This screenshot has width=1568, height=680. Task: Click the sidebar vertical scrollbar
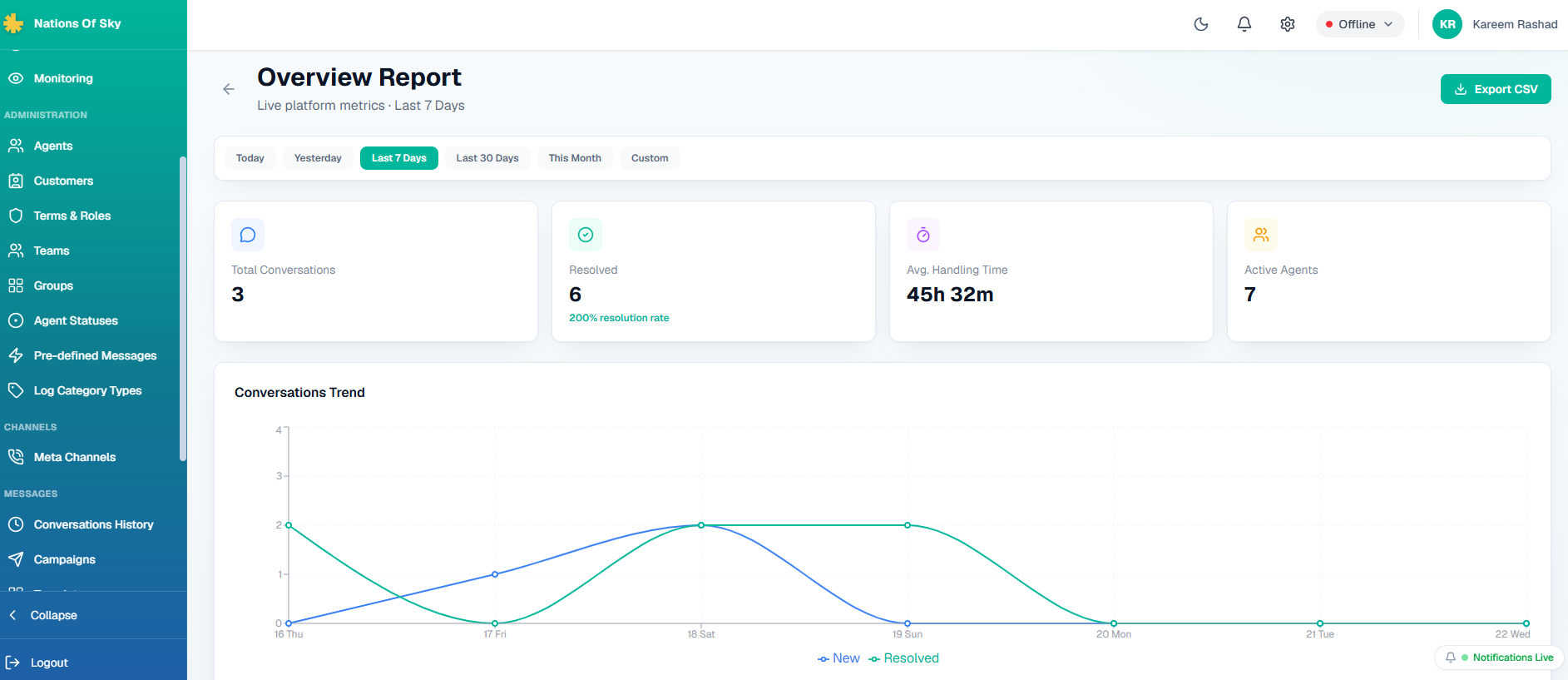[183, 308]
